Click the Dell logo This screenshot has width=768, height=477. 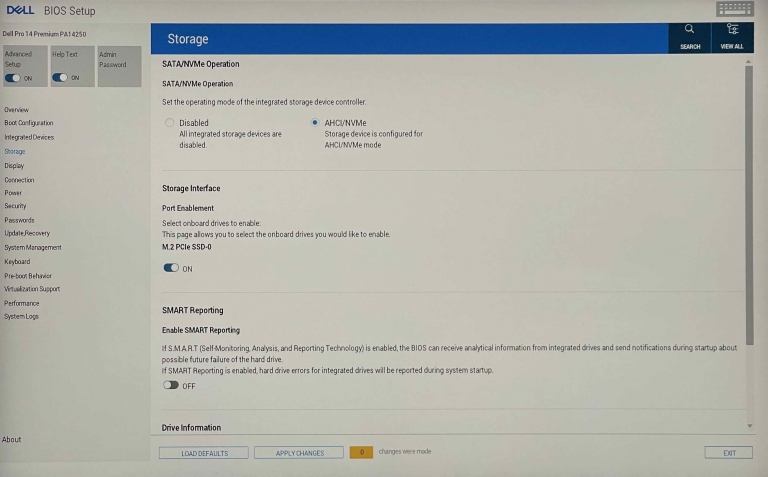tap(20, 10)
